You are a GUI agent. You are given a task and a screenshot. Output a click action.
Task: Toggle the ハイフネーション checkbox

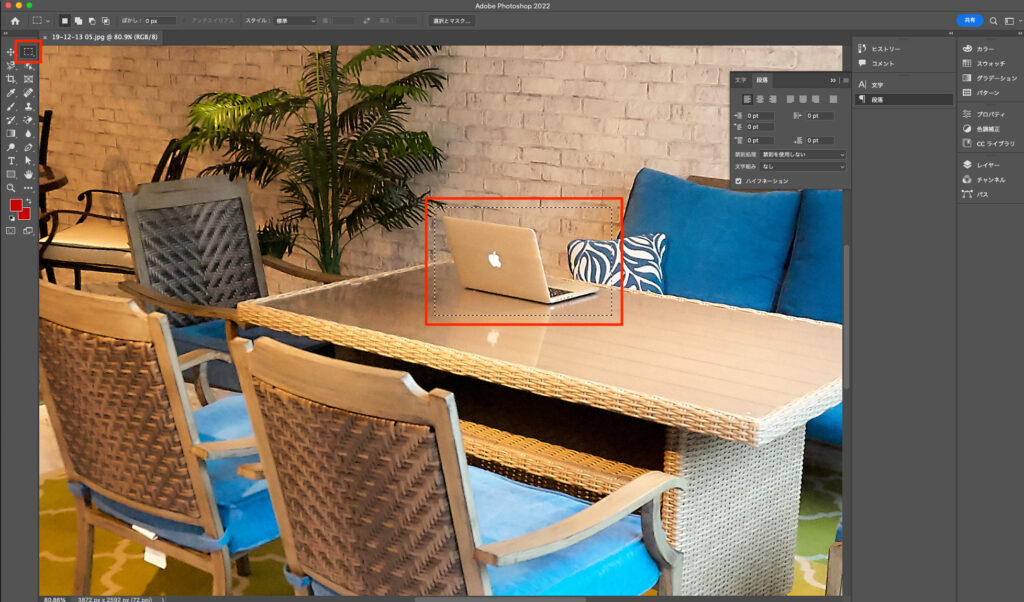[738, 181]
